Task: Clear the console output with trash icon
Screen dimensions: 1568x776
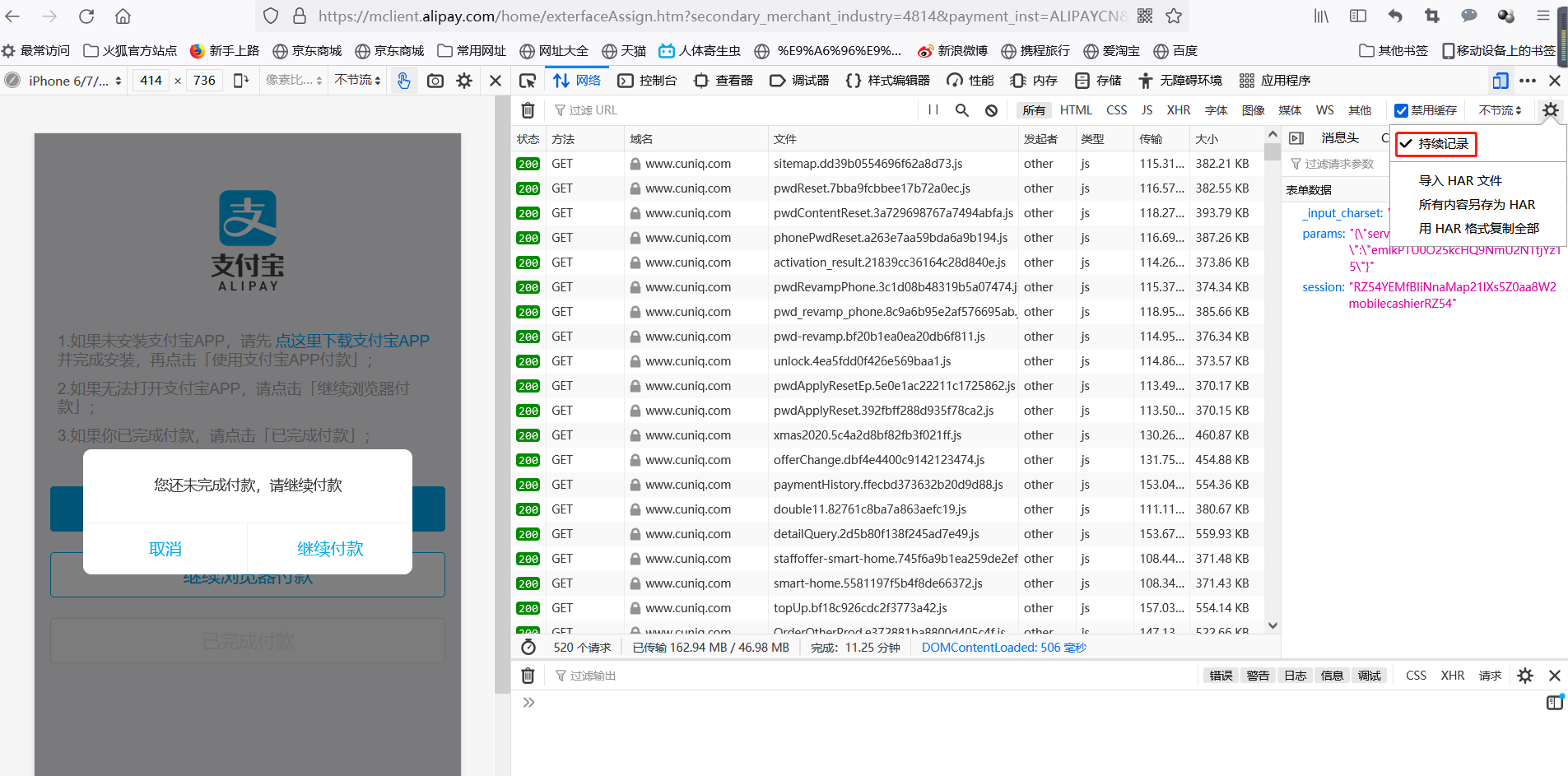Action: point(528,676)
